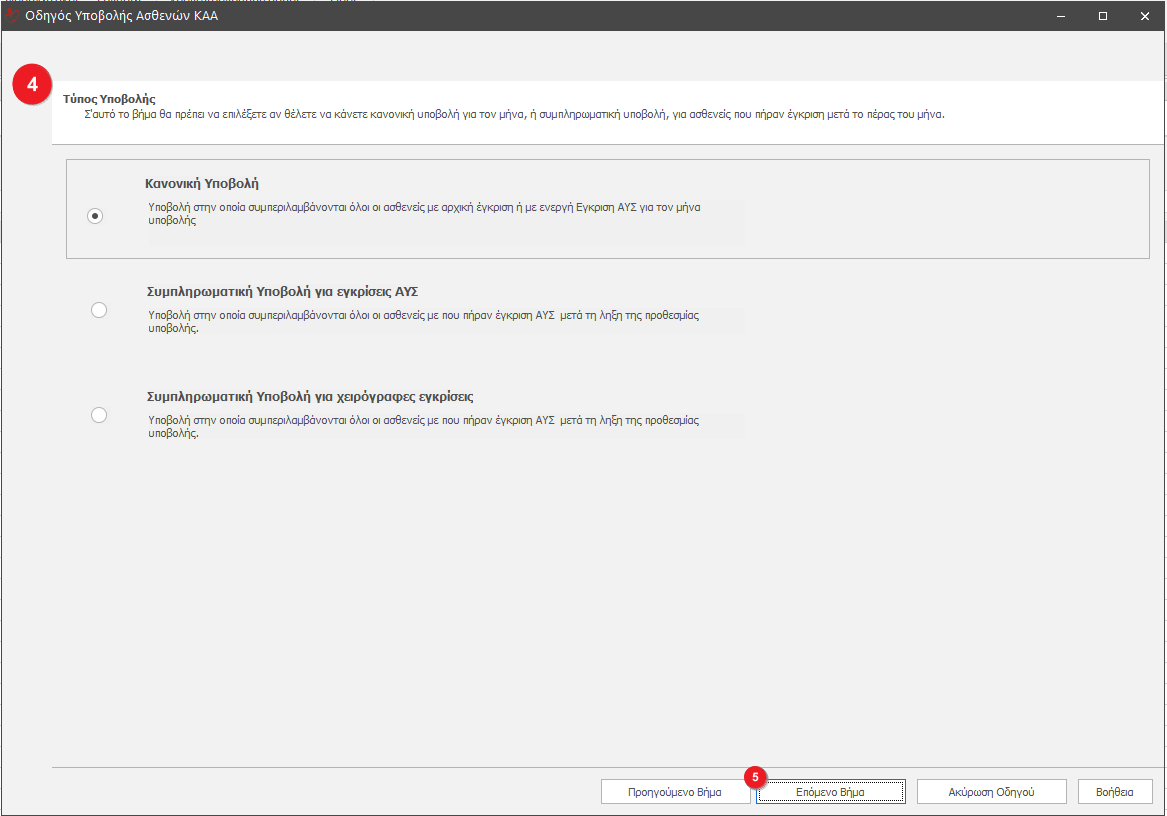Choose Συμπληρωματική Υποβολή για εγκρίσεις ΑΥΣ radio

coord(98,310)
